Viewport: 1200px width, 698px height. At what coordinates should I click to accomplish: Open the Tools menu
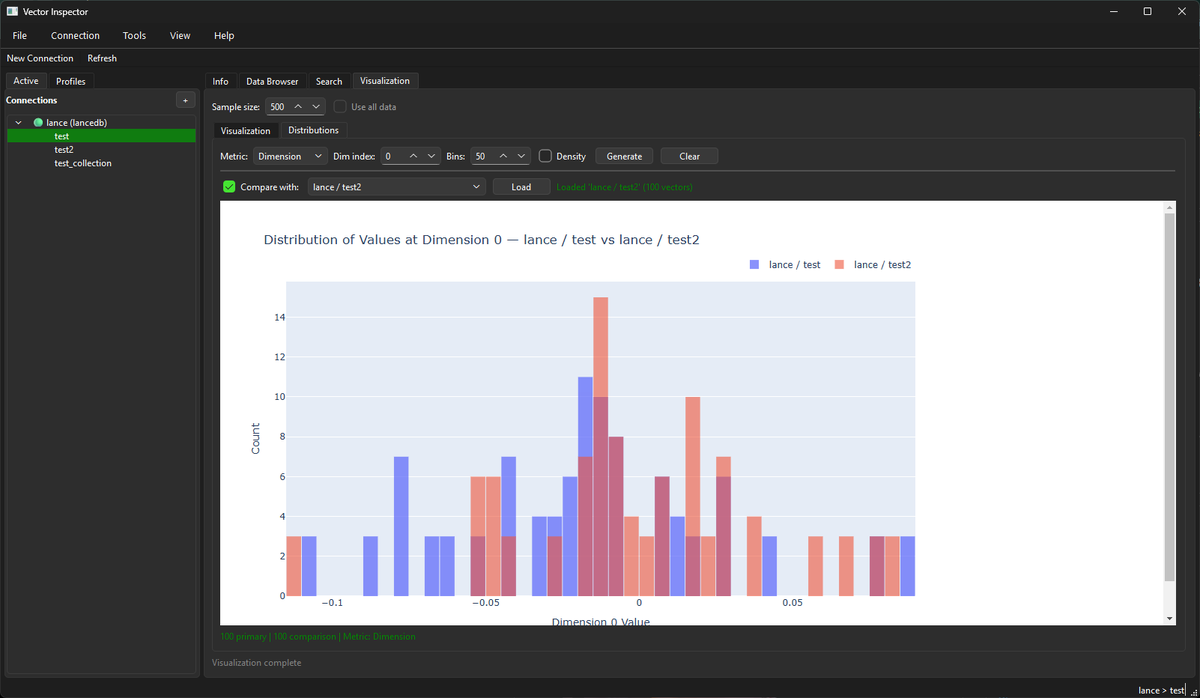[x=134, y=35]
